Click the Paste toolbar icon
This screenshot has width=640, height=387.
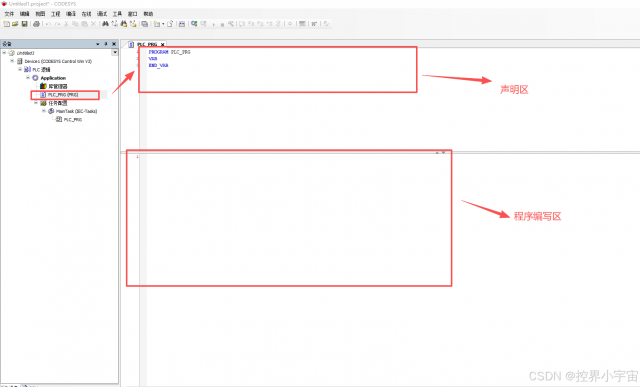84,24
